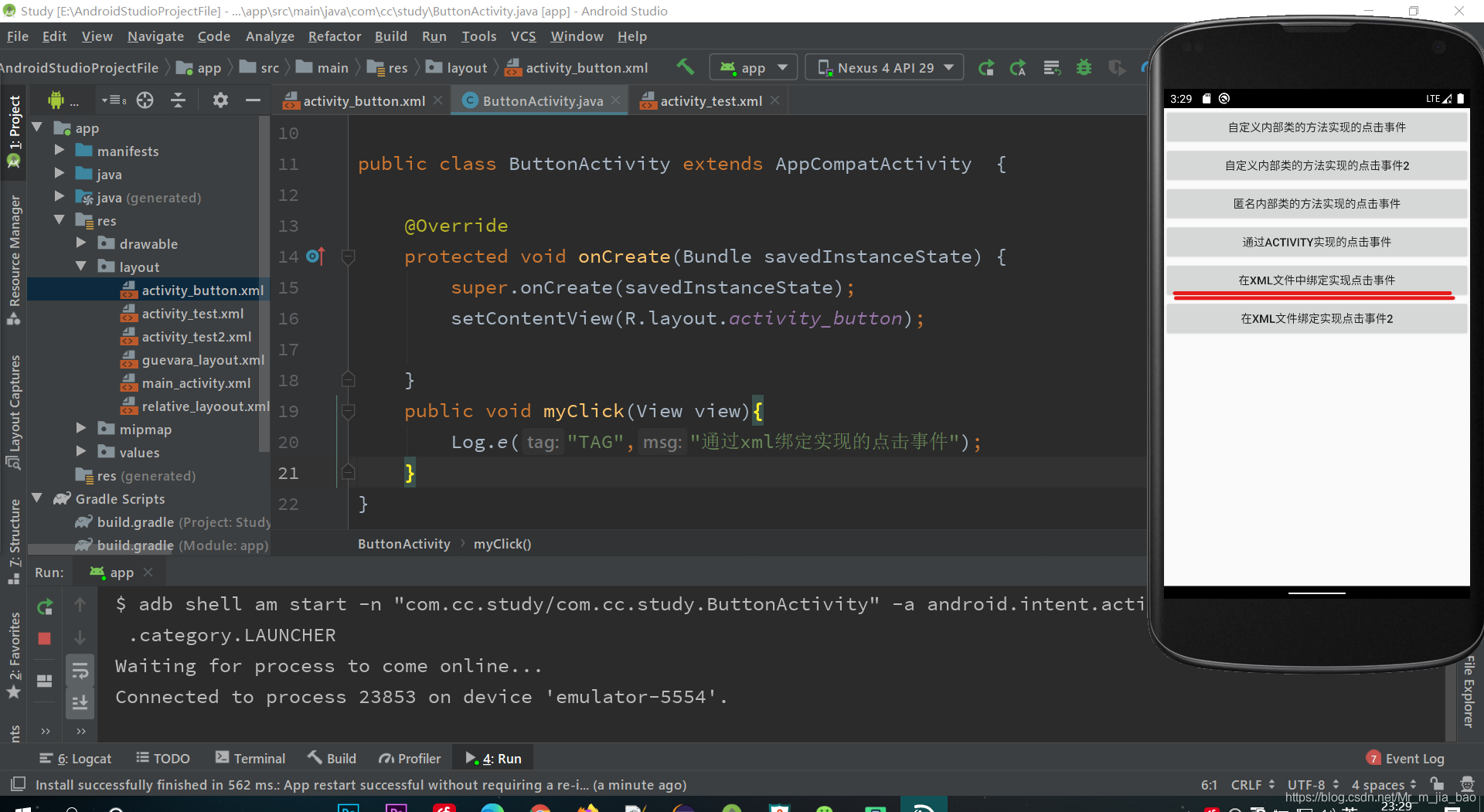Image resolution: width=1484 pixels, height=812 pixels.
Task: Open the Nexus 4 API 29 device dropdown
Action: (884, 67)
